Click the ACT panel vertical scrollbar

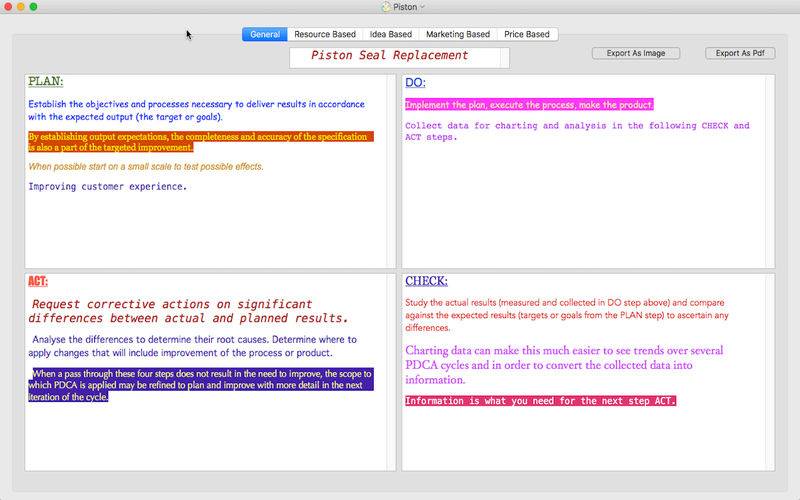pyautogui.click(x=391, y=372)
